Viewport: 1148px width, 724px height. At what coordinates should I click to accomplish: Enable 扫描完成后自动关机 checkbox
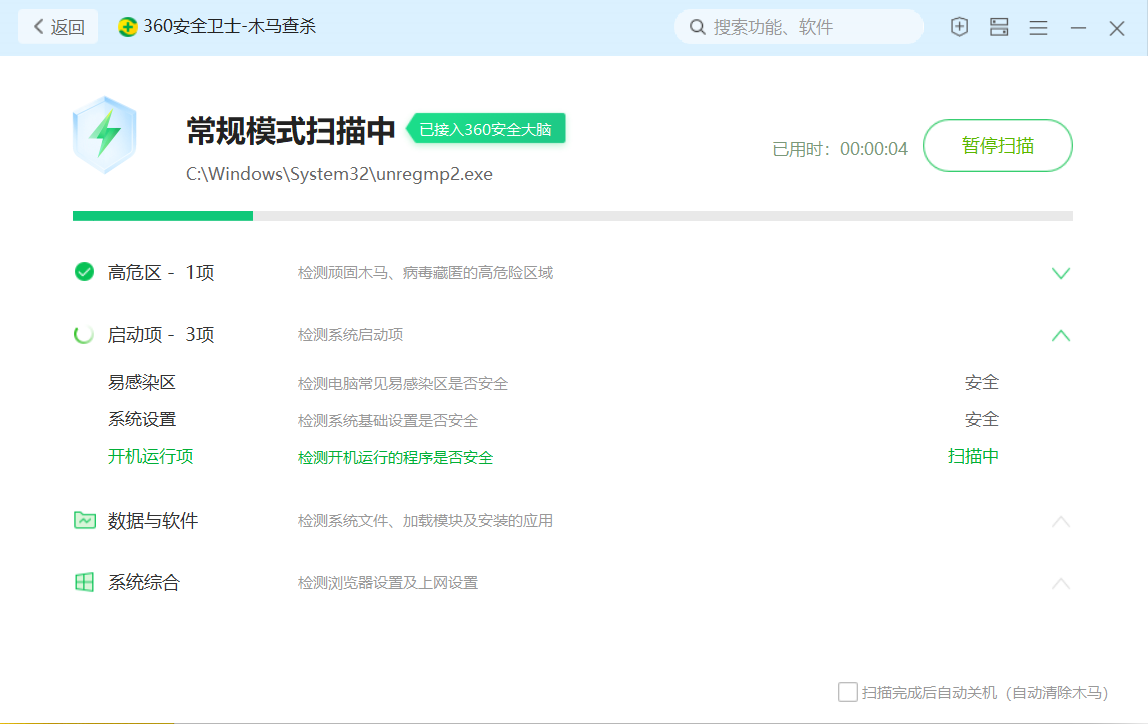click(x=848, y=692)
